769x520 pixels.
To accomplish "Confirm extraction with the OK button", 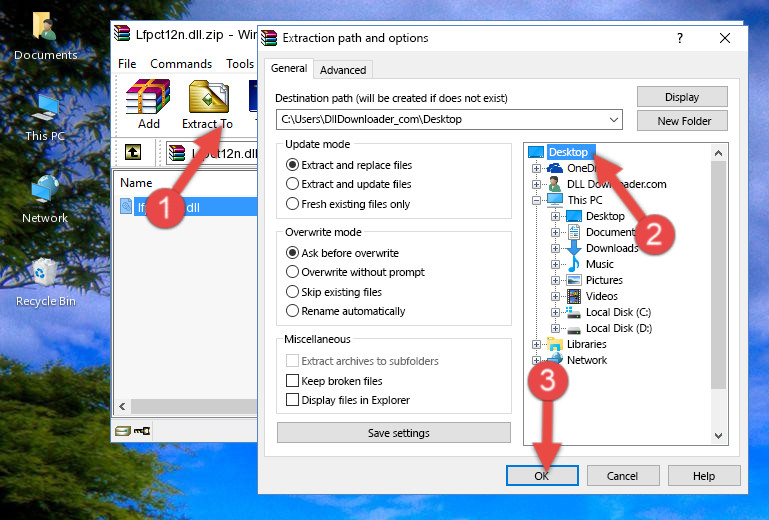I will (542, 476).
